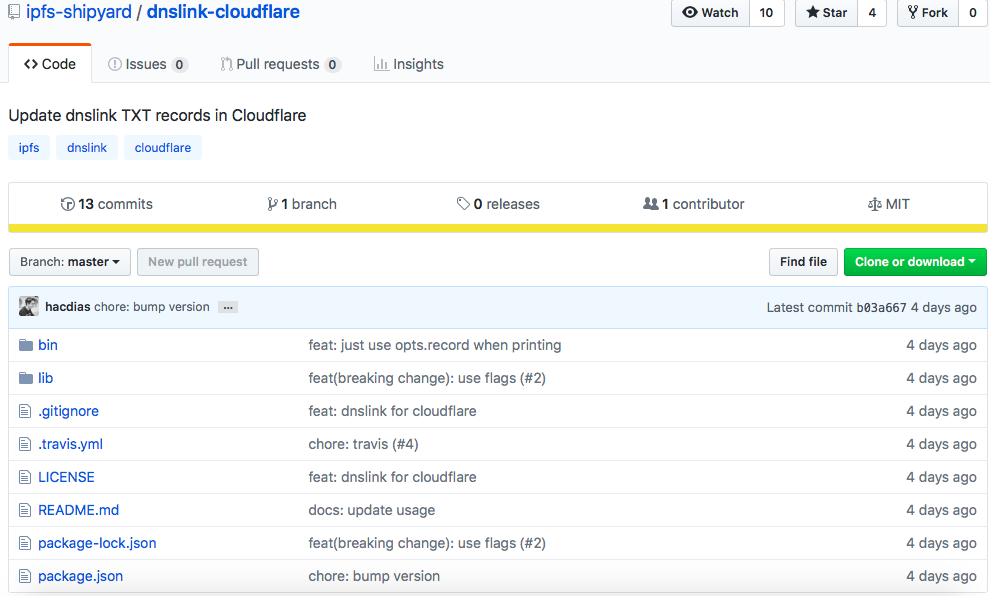Open the lib folder
The width and height of the screenshot is (990, 596).
pyautogui.click(x=45, y=378)
